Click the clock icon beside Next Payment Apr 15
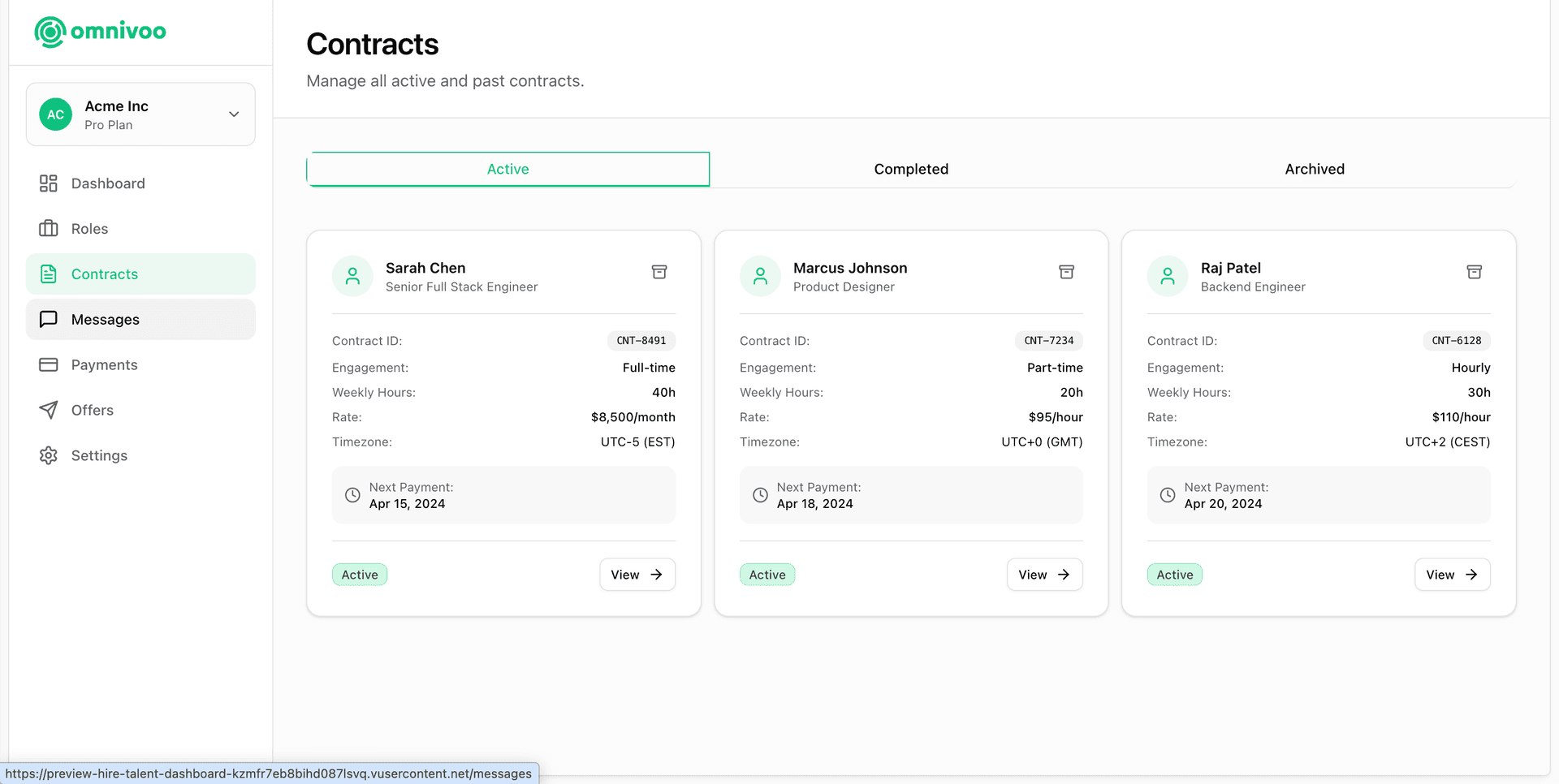 [x=352, y=495]
